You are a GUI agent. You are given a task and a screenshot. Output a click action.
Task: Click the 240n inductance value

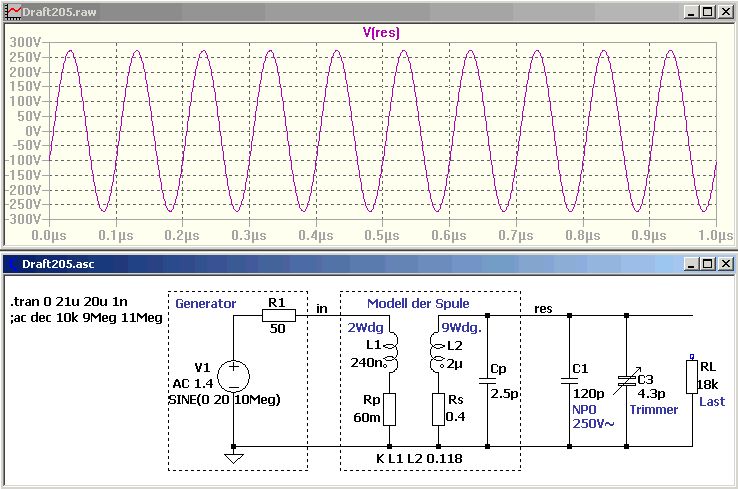[366, 363]
